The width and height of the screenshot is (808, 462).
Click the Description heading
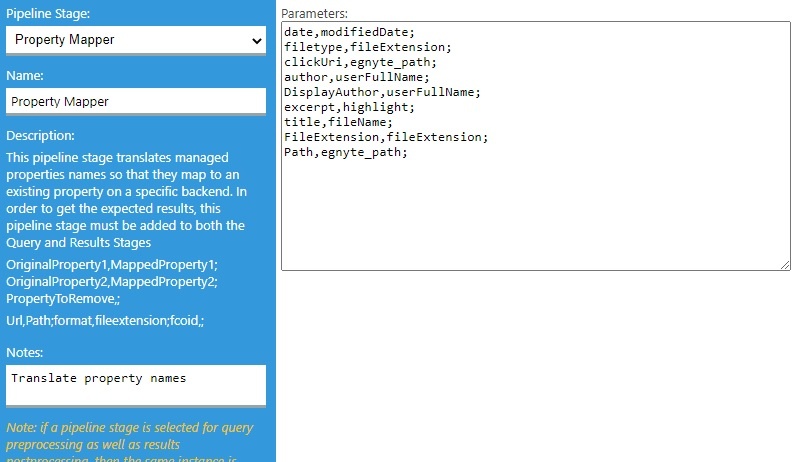[41, 136]
